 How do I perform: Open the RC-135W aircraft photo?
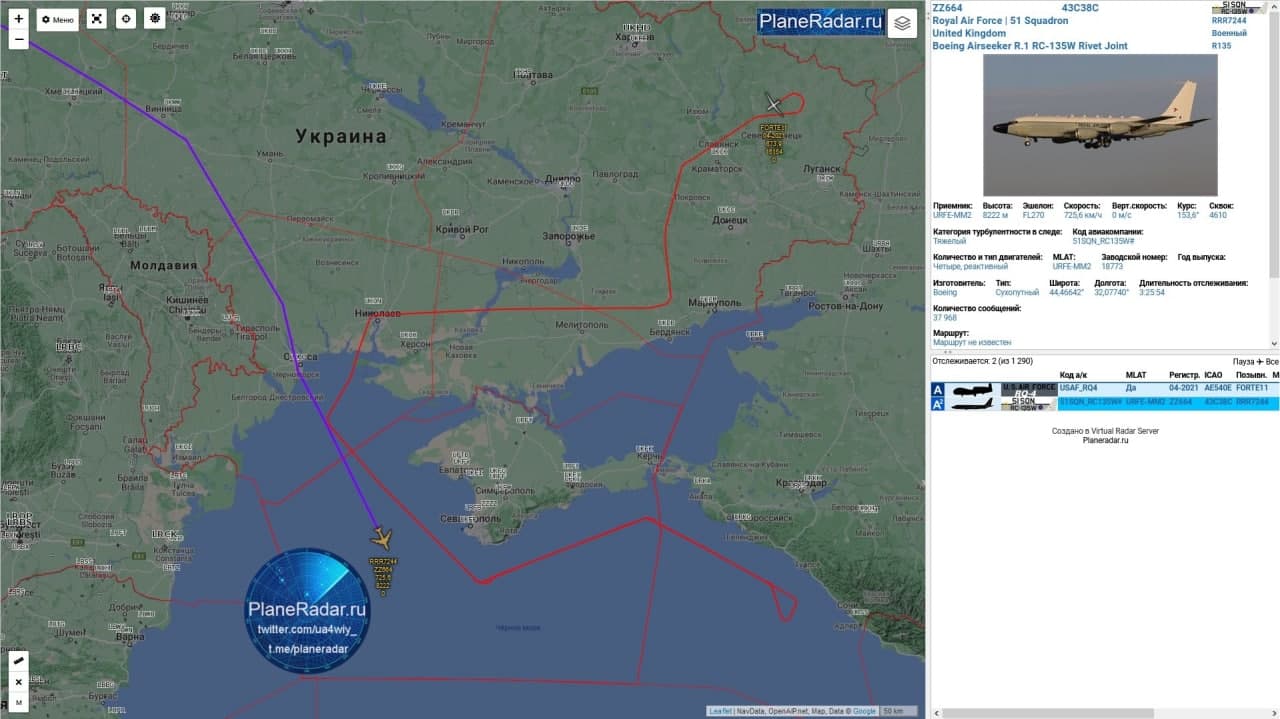(x=1100, y=125)
